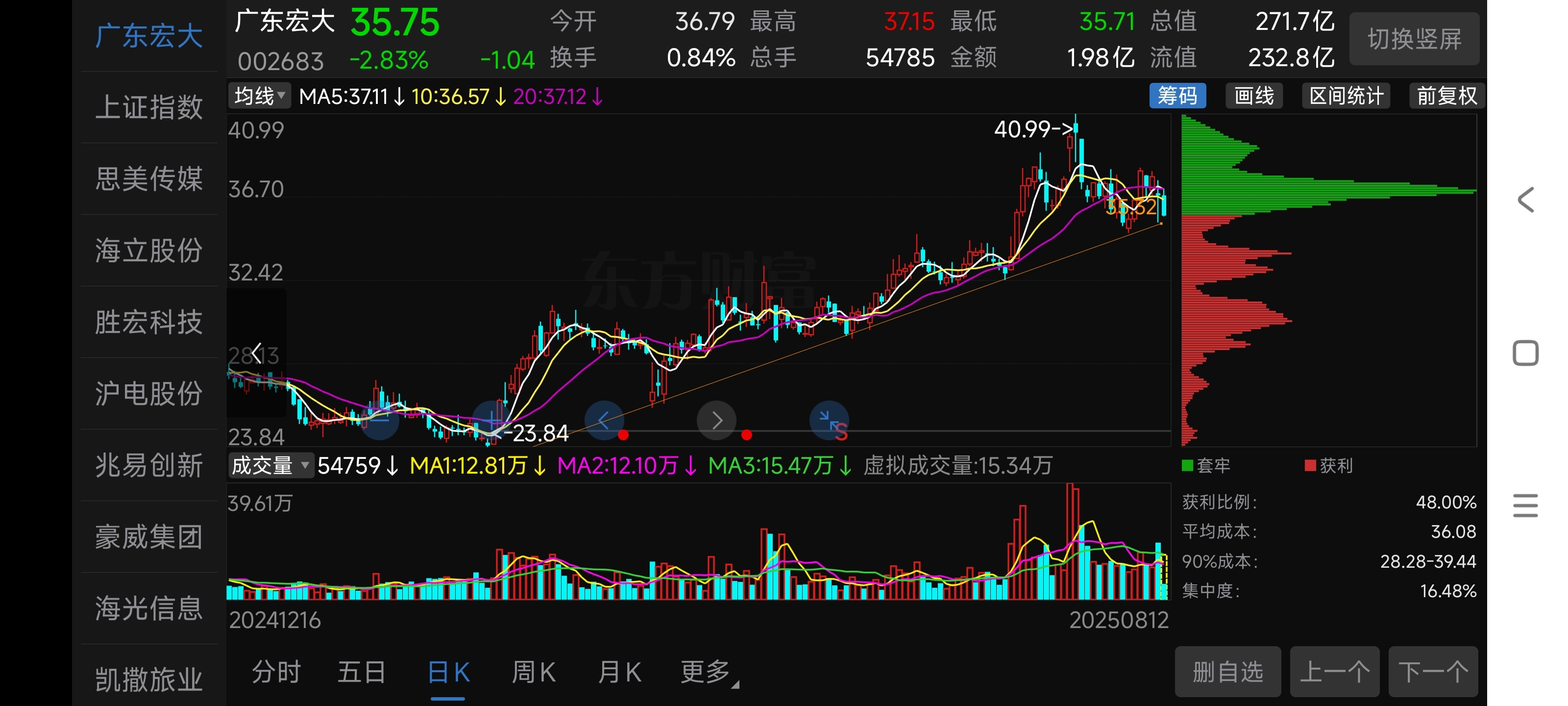Zoom out chart with minus circle
The width and height of the screenshot is (1568, 706).
click(379, 420)
